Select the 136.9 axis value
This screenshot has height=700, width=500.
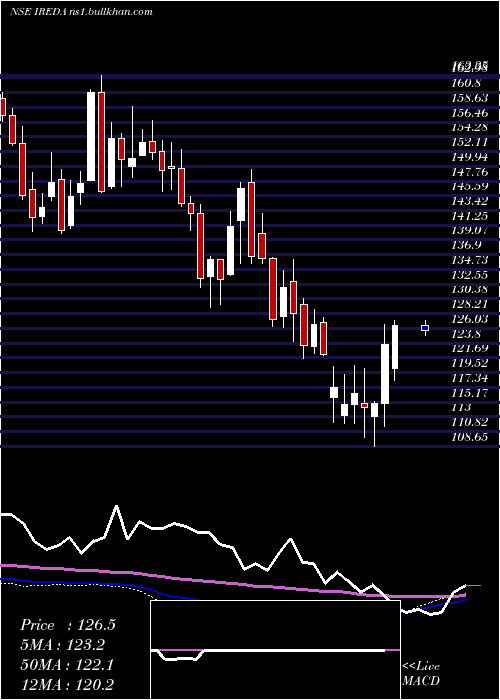point(466,245)
